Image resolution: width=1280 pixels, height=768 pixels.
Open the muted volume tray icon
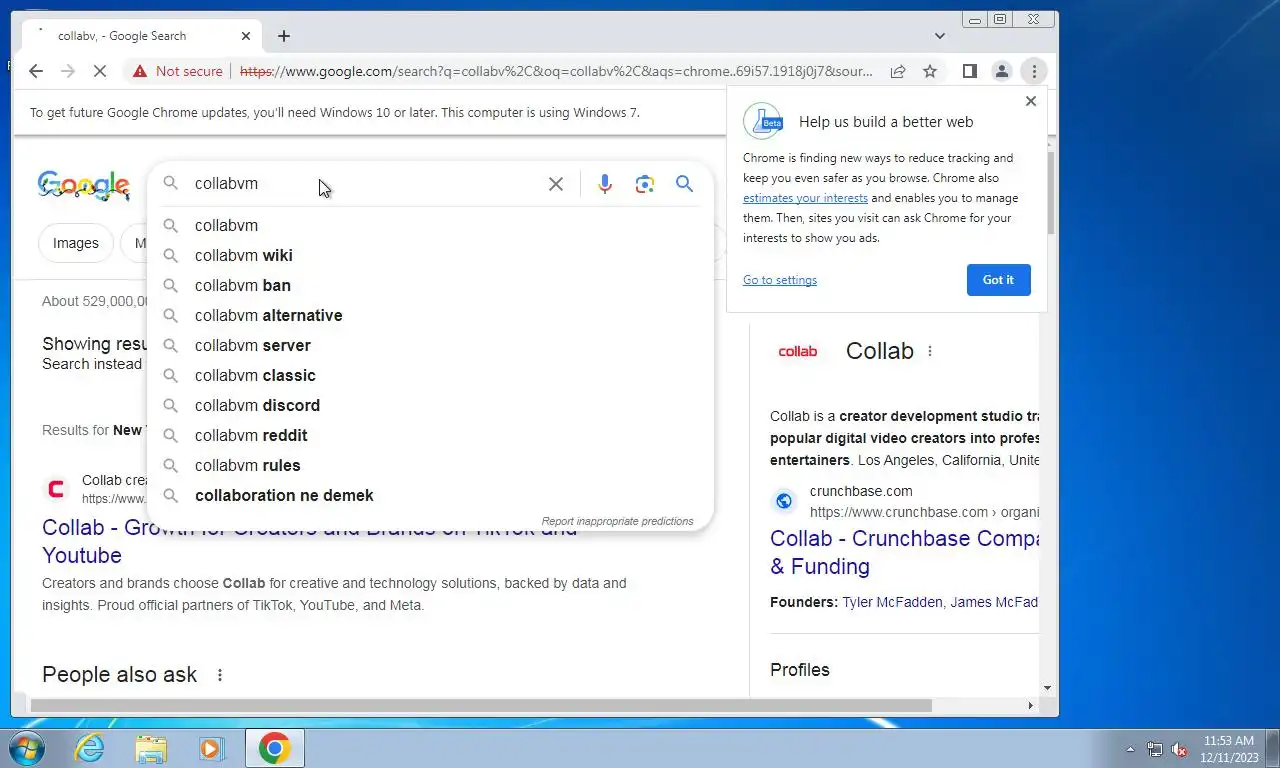coord(1179,749)
